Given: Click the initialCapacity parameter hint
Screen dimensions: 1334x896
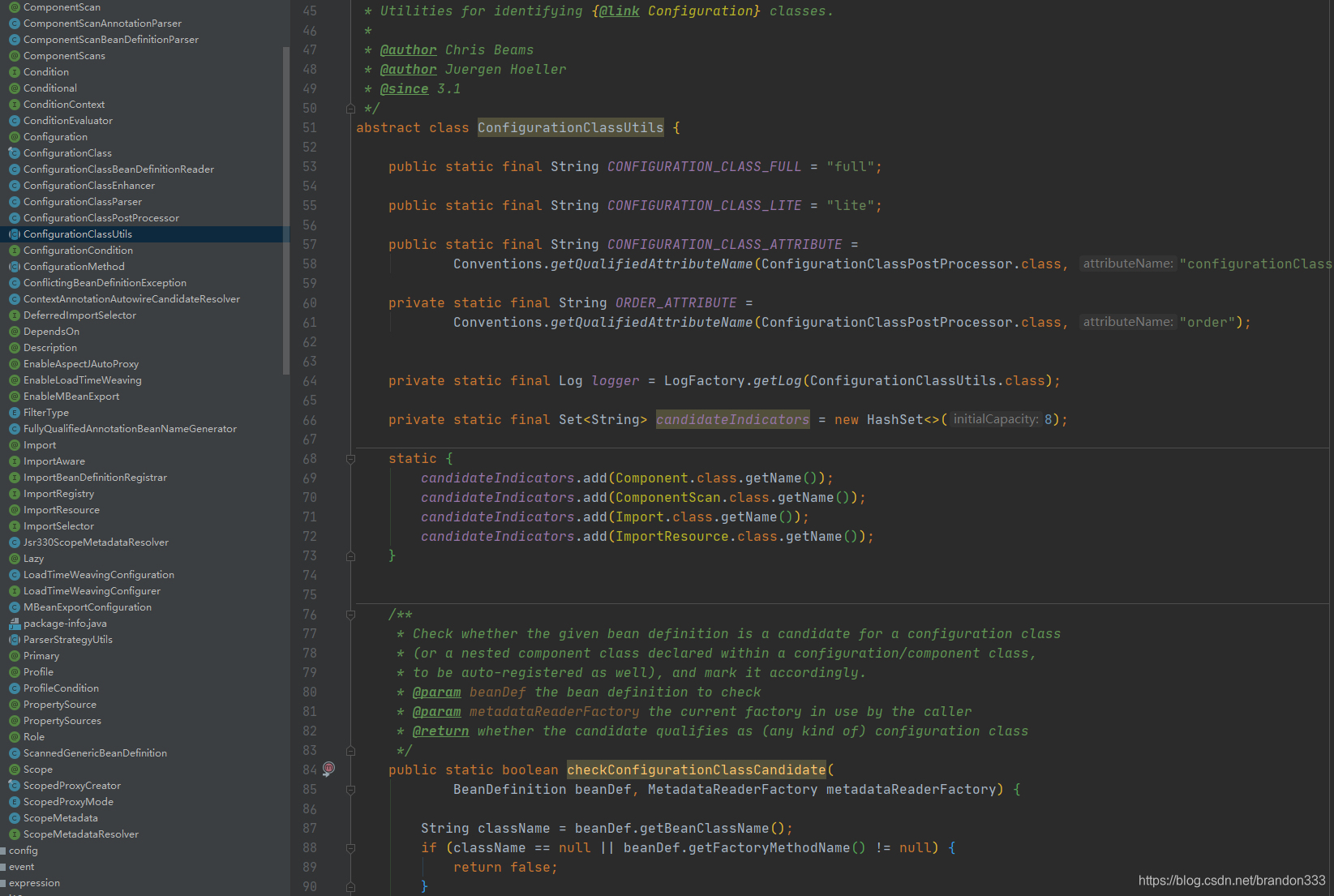Looking at the screenshot, I should [996, 419].
